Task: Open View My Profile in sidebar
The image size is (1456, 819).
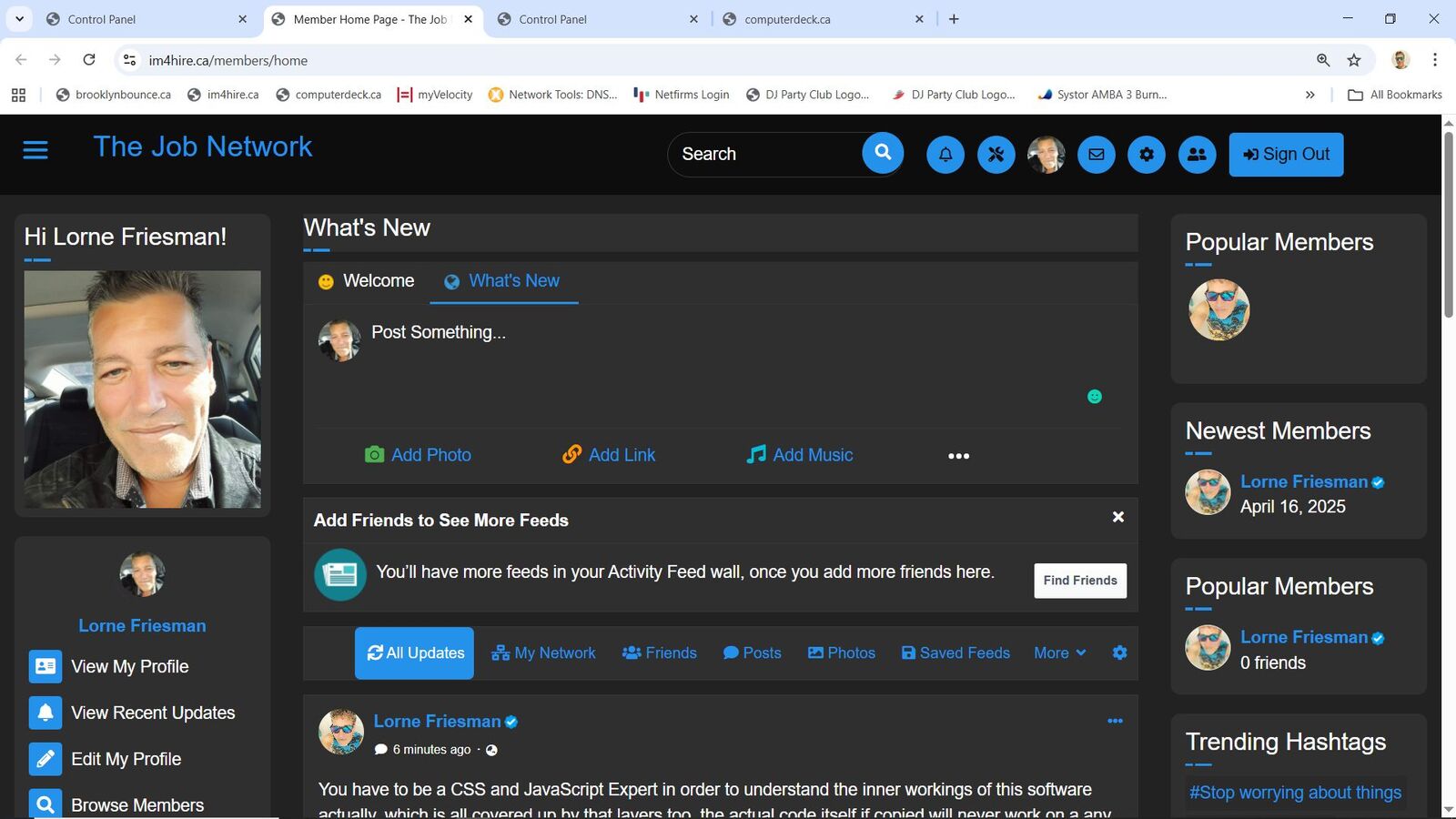Action: pos(129,667)
